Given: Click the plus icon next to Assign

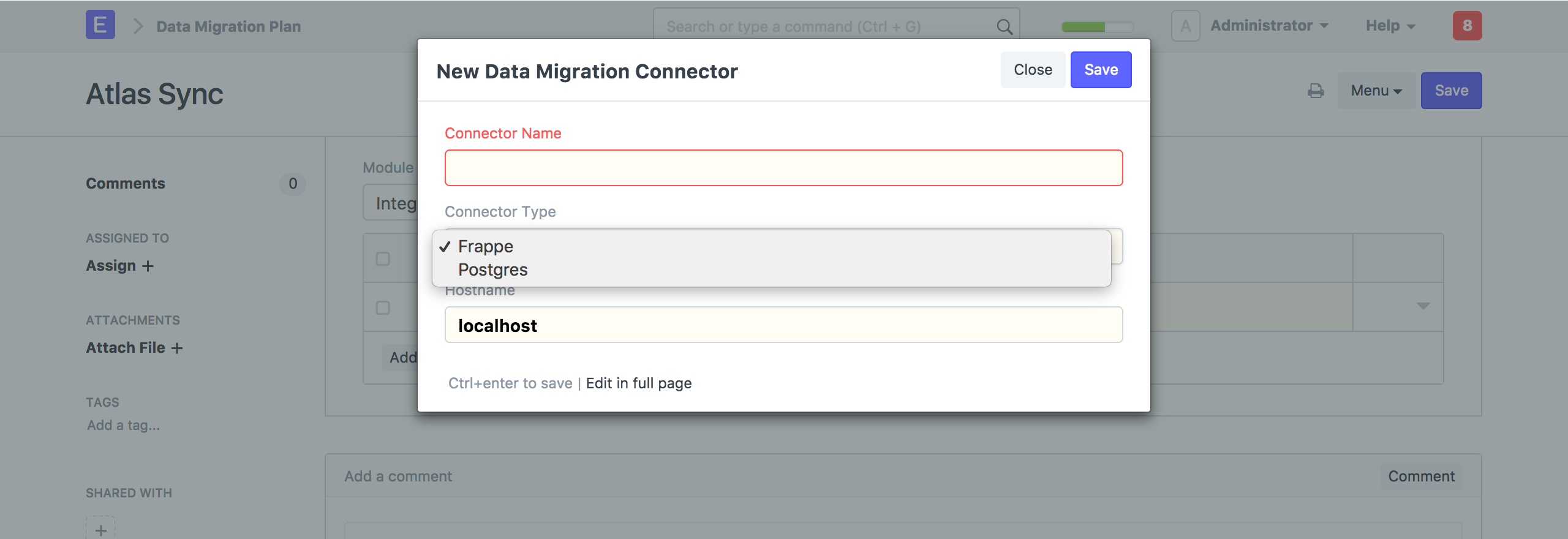Looking at the screenshot, I should coord(148,266).
